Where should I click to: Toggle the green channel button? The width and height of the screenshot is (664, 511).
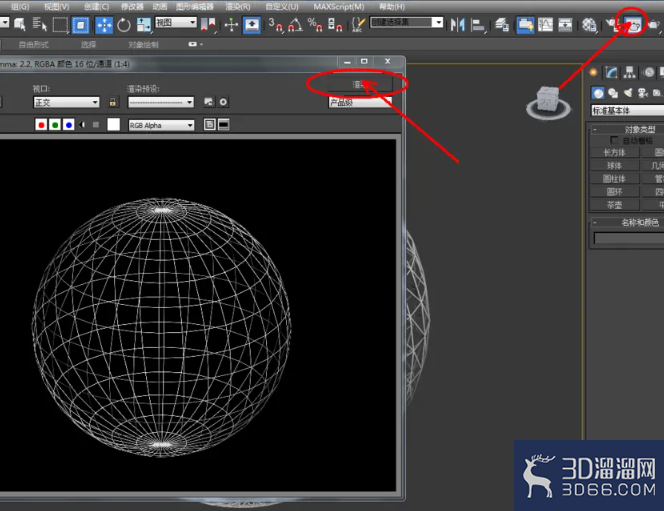[x=55, y=125]
